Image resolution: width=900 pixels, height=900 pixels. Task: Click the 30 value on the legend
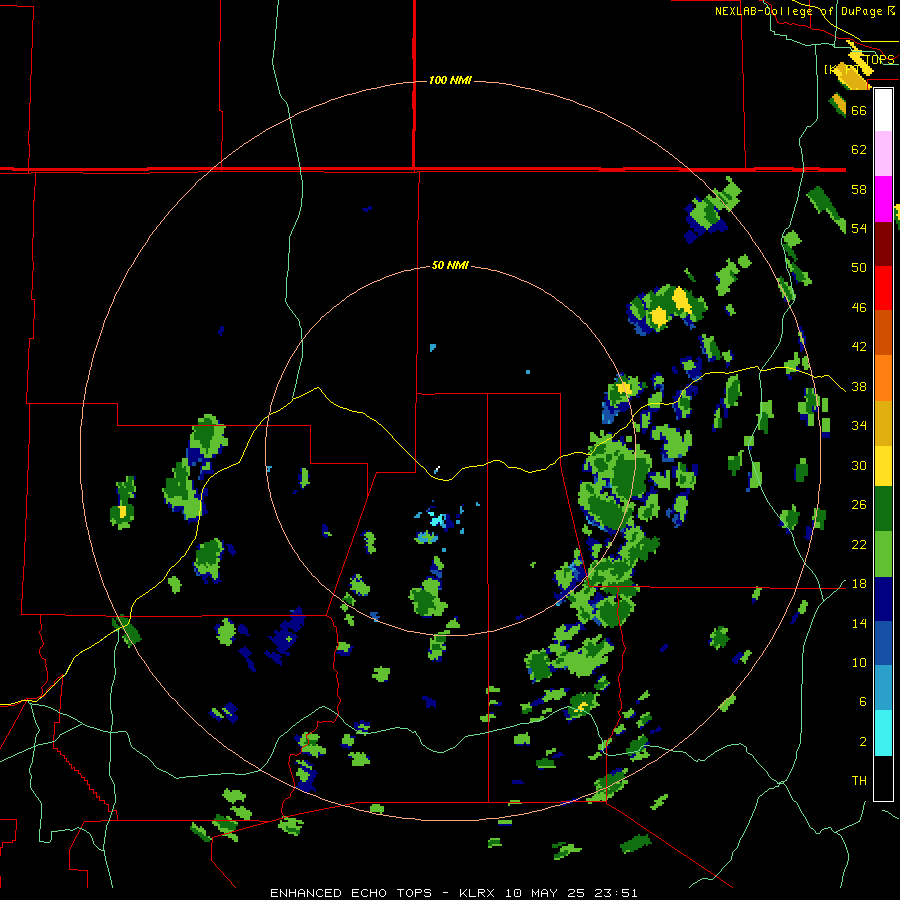[x=859, y=465]
